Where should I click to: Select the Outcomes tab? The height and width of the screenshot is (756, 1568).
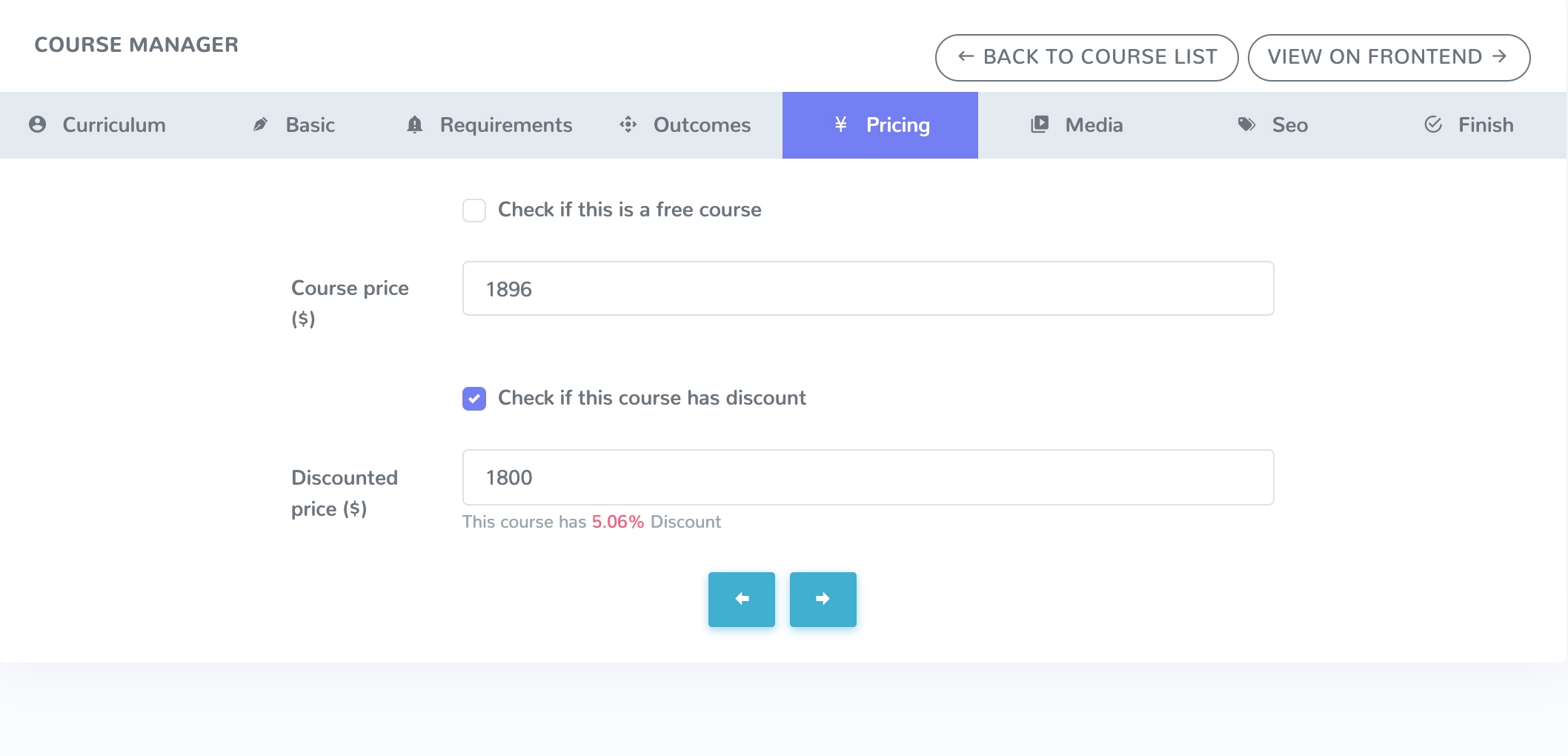coord(702,125)
